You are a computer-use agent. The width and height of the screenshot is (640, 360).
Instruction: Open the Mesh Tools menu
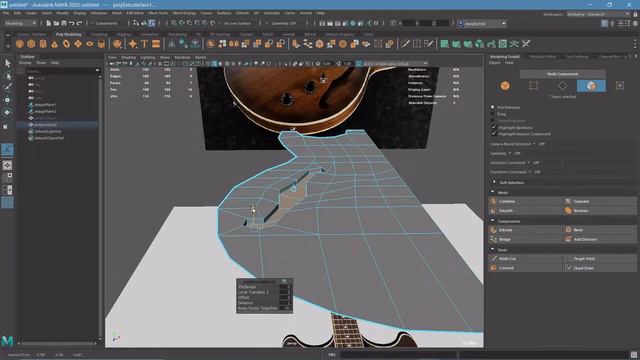click(x=158, y=13)
